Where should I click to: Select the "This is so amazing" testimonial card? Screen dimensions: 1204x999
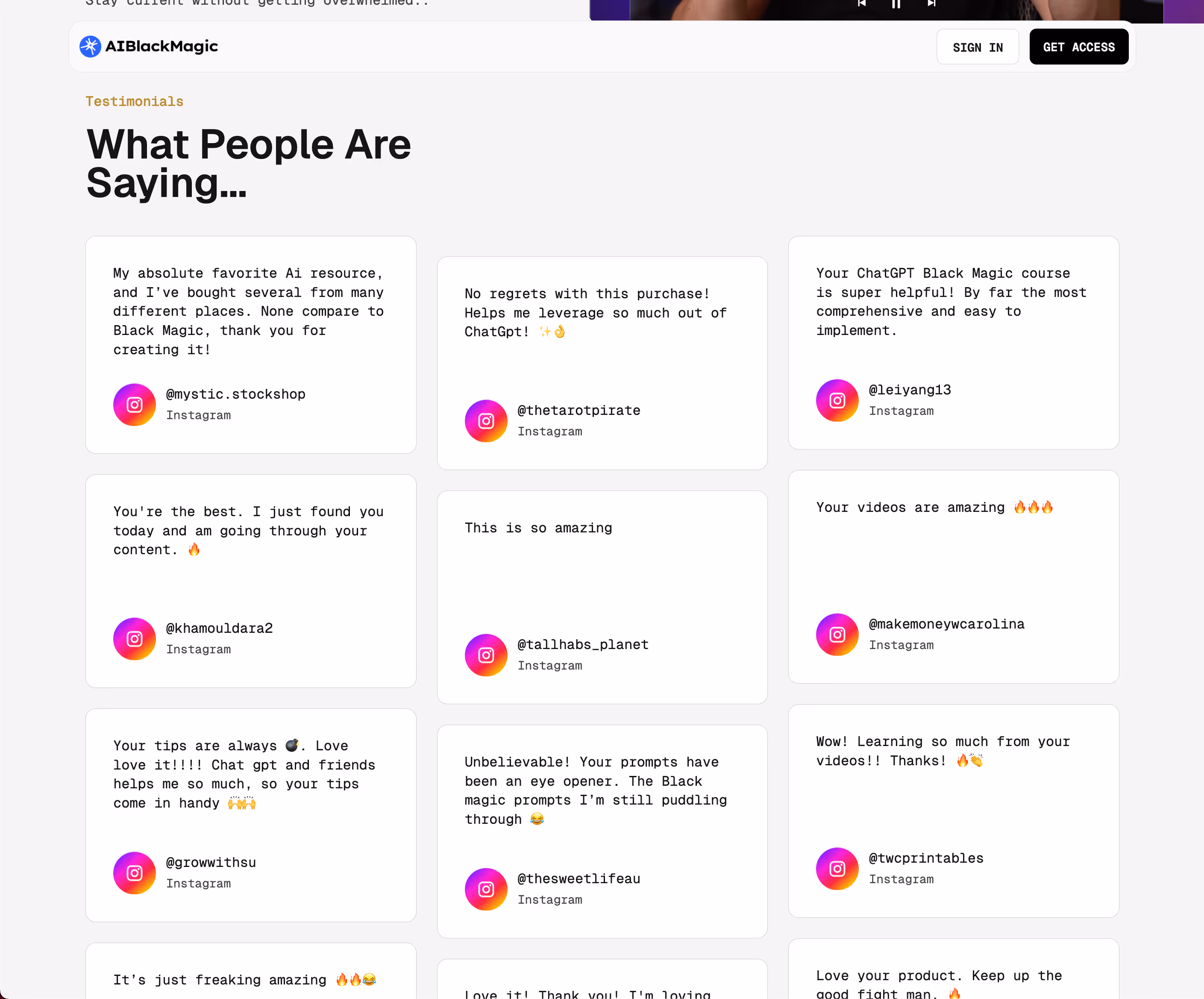point(602,579)
